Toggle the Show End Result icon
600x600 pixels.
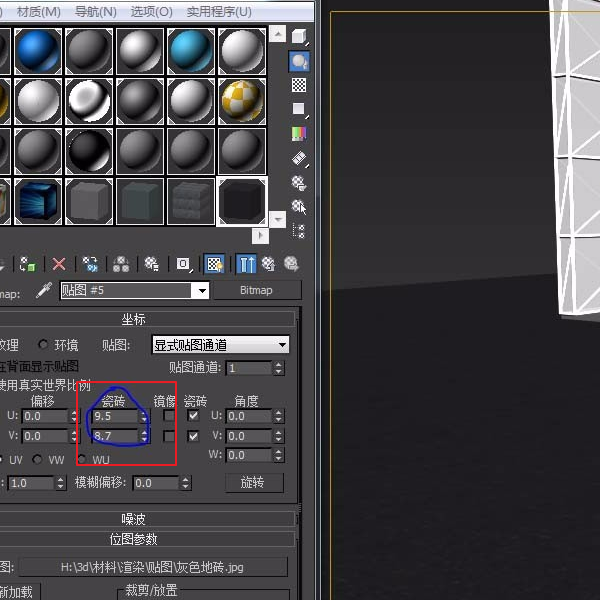[246, 264]
